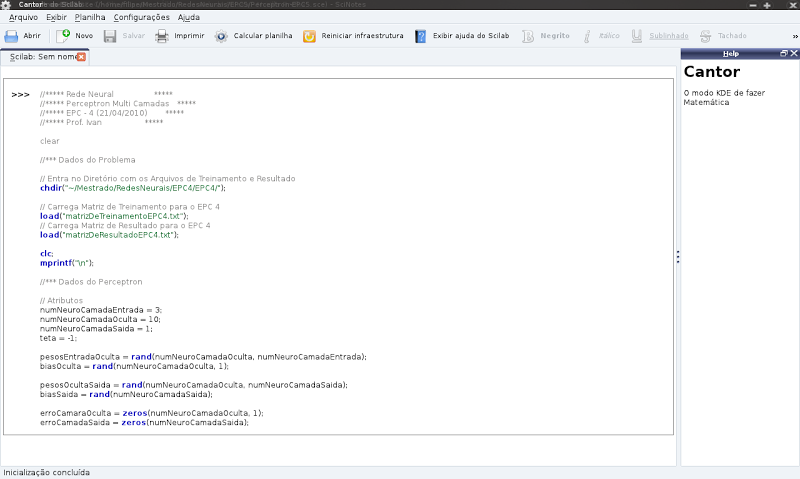Click the pesosEntradaOculta rand line
This screenshot has height=479, width=800.
(203, 357)
